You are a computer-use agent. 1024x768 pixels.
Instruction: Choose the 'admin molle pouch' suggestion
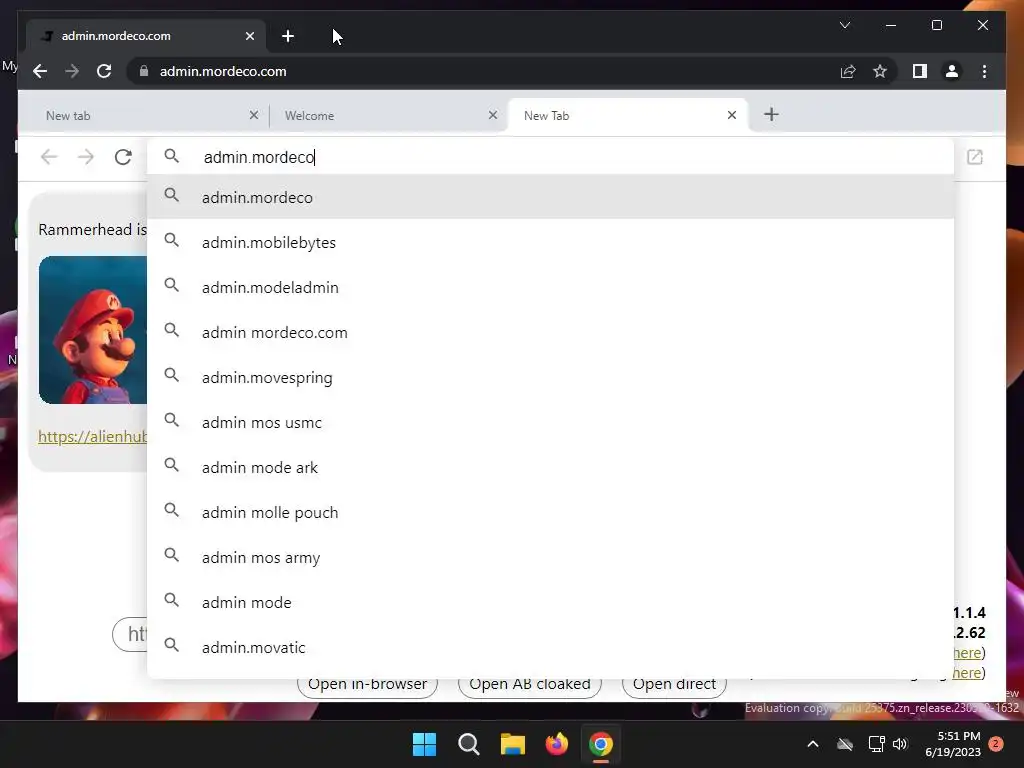click(x=550, y=513)
